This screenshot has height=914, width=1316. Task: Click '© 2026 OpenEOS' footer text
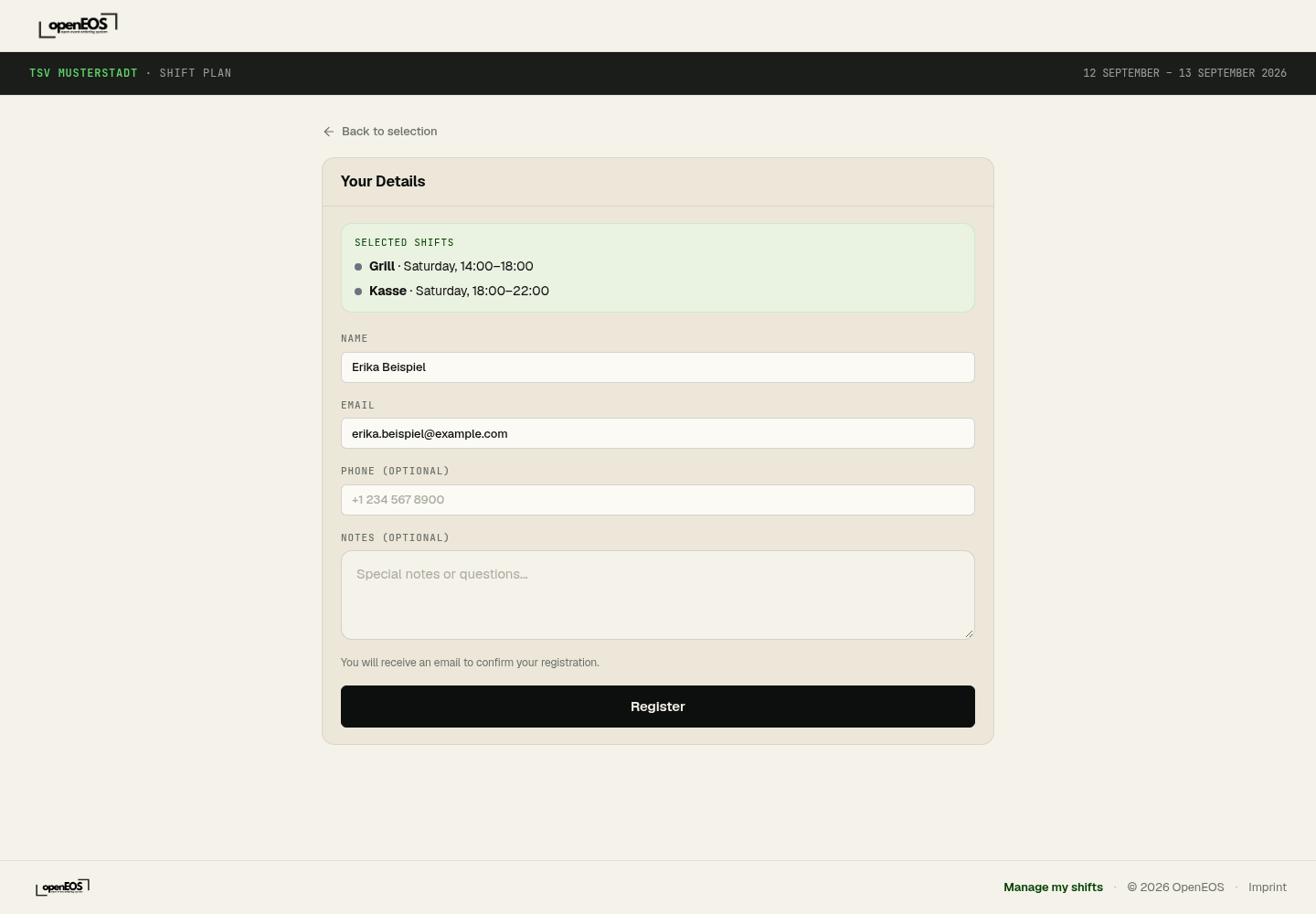[1175, 887]
